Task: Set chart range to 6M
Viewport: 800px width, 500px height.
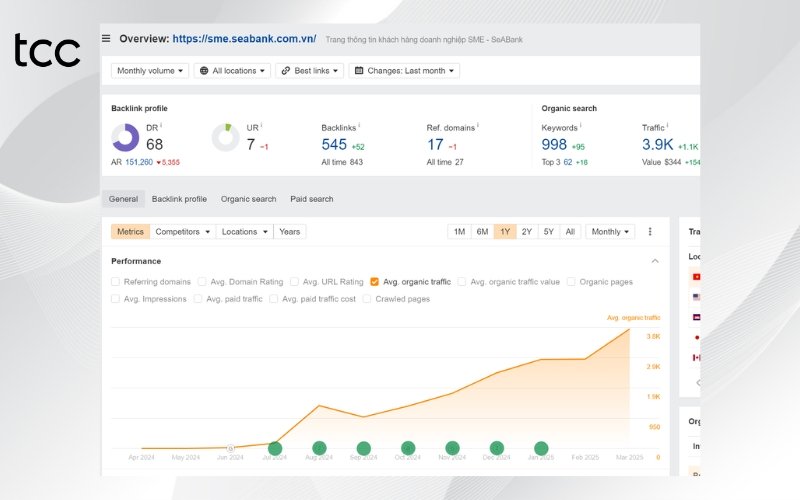Action: coord(483,232)
